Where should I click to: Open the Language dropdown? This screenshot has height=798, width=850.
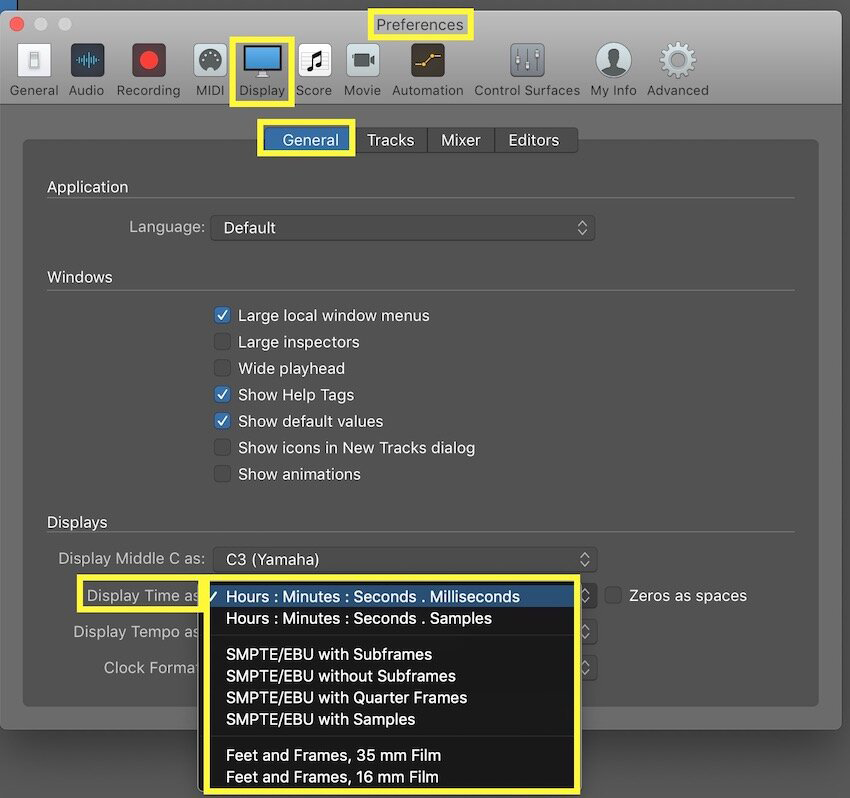[403, 228]
